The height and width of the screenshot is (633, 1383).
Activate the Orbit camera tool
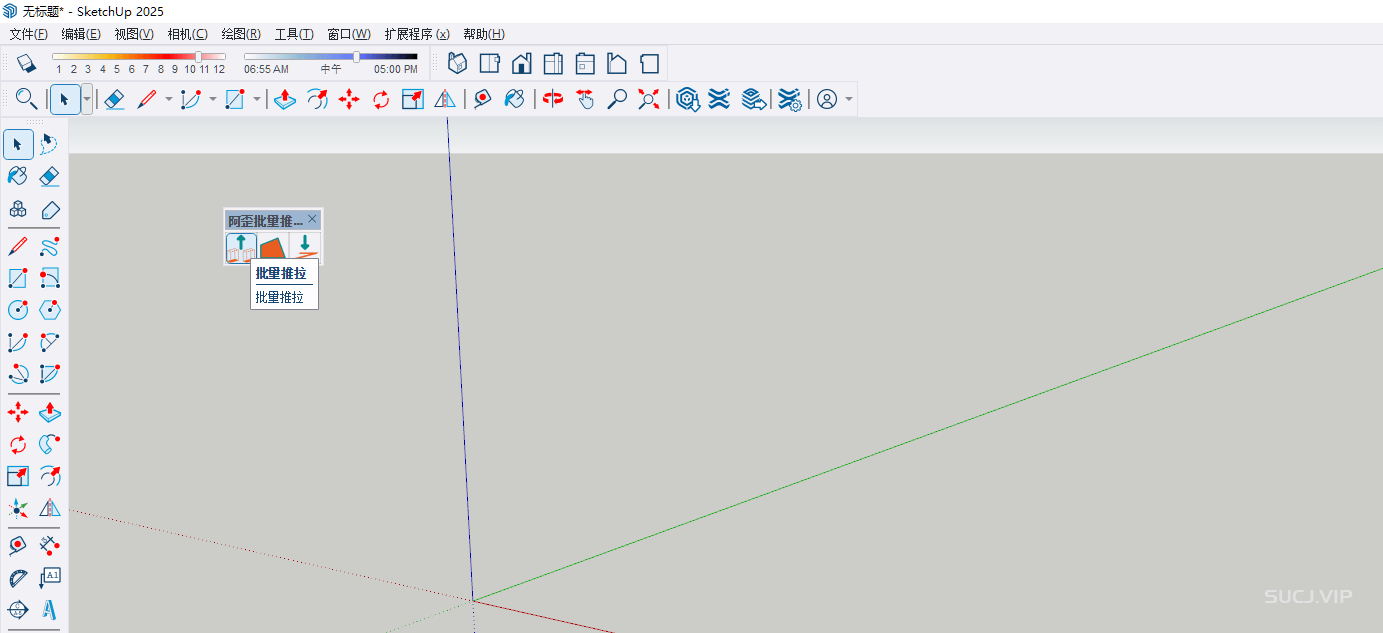coord(553,99)
